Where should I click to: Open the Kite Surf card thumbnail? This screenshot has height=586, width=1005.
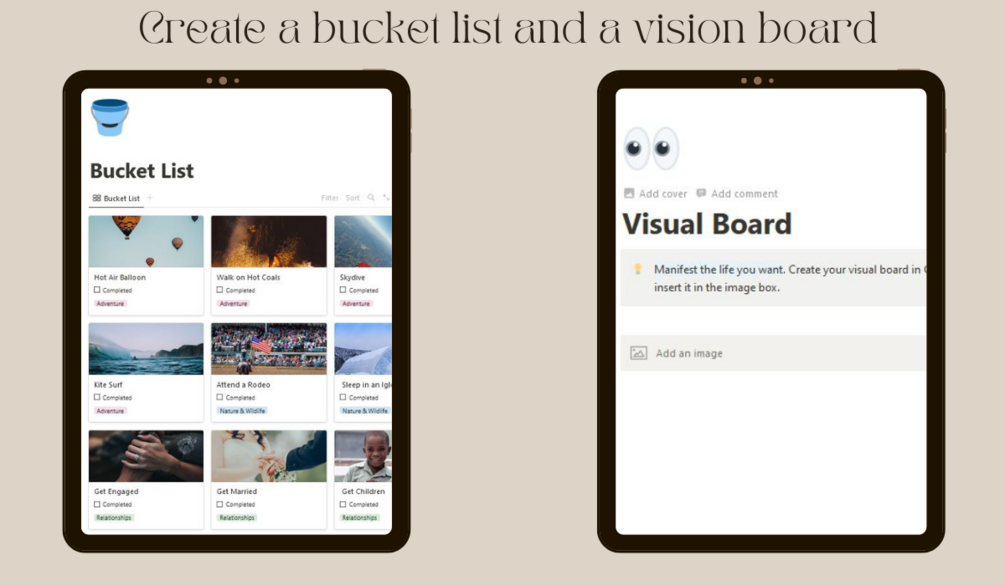click(146, 349)
